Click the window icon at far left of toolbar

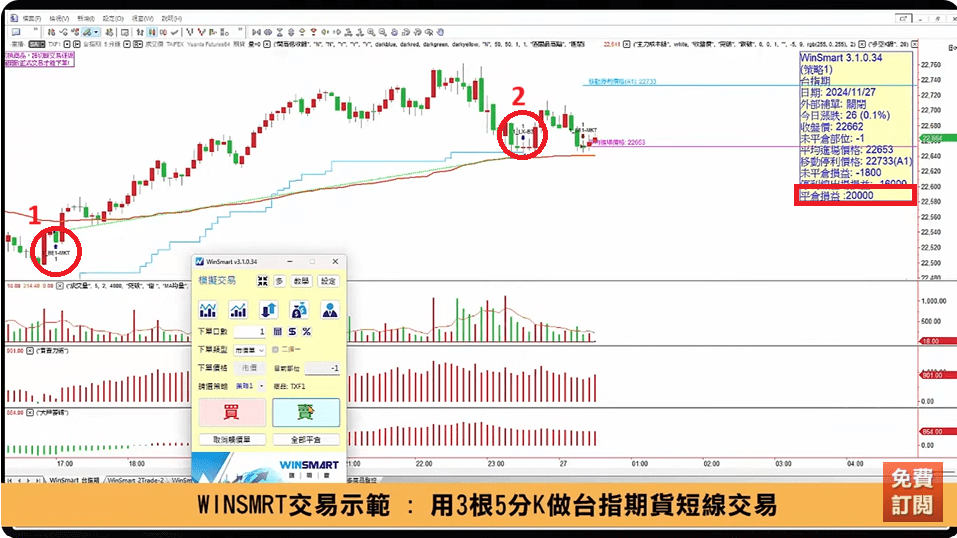click(16, 32)
